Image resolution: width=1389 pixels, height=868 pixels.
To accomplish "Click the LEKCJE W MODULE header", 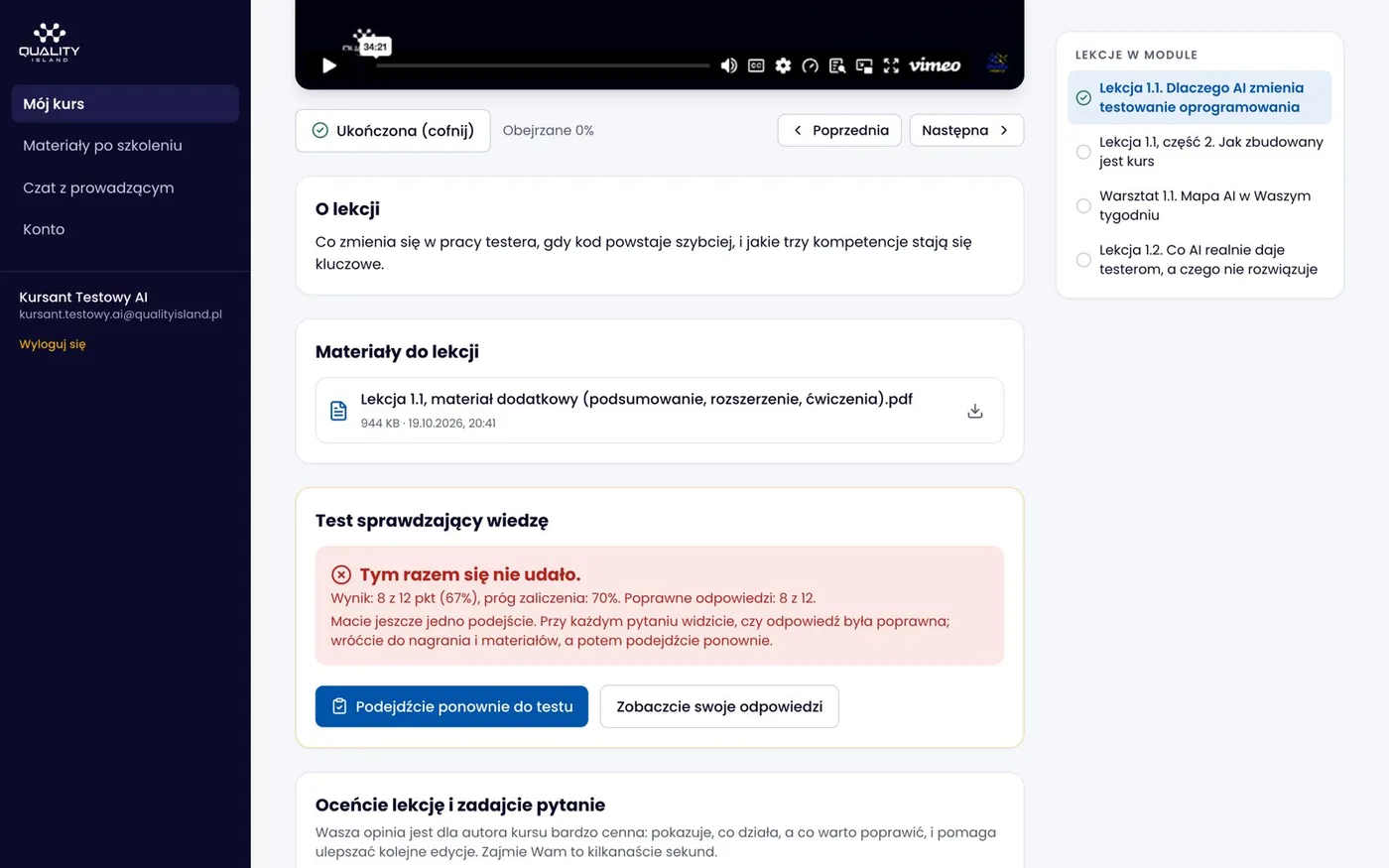I will [1136, 55].
